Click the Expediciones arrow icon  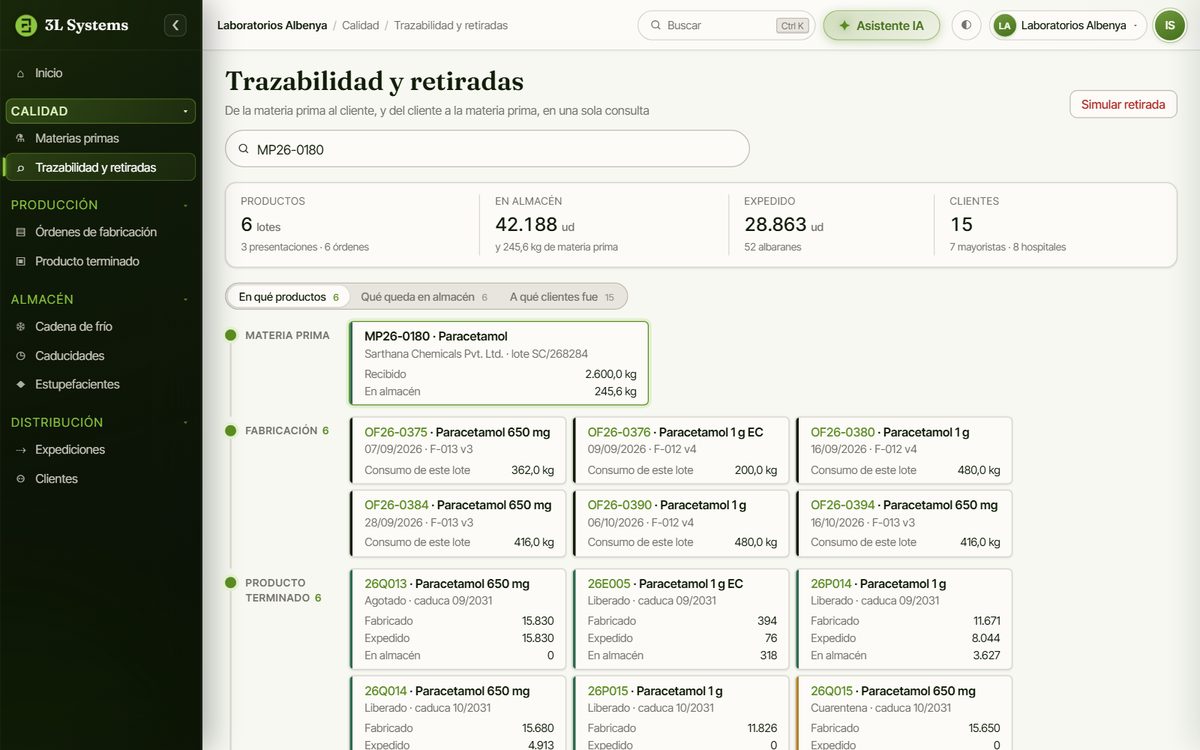(21, 450)
